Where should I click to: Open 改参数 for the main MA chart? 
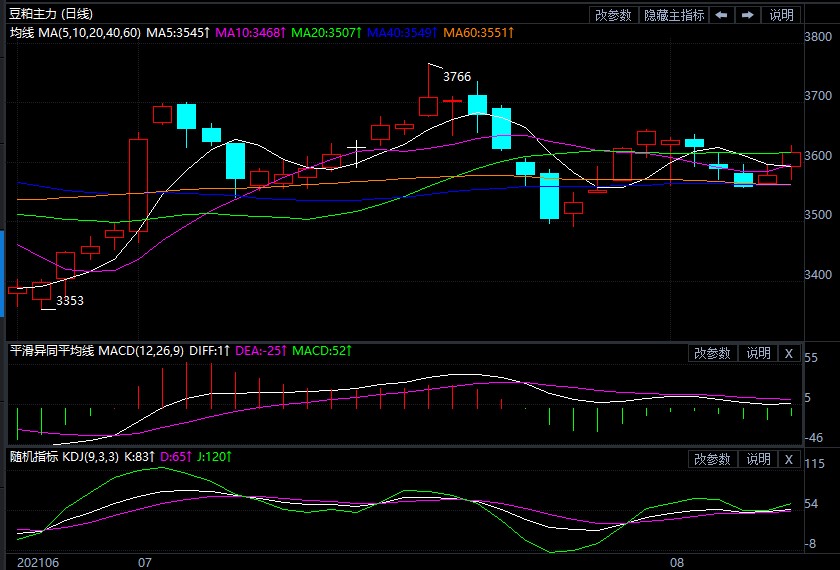(x=613, y=15)
